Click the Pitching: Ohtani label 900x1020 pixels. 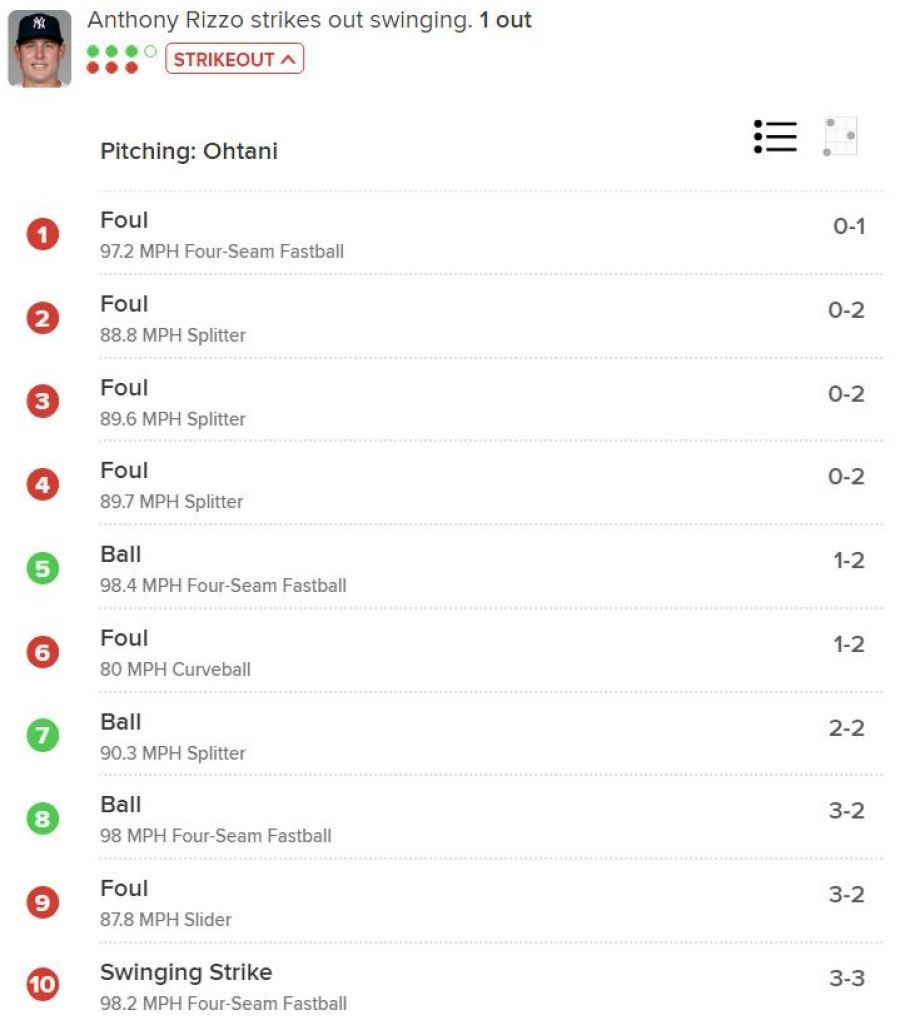[x=189, y=151]
